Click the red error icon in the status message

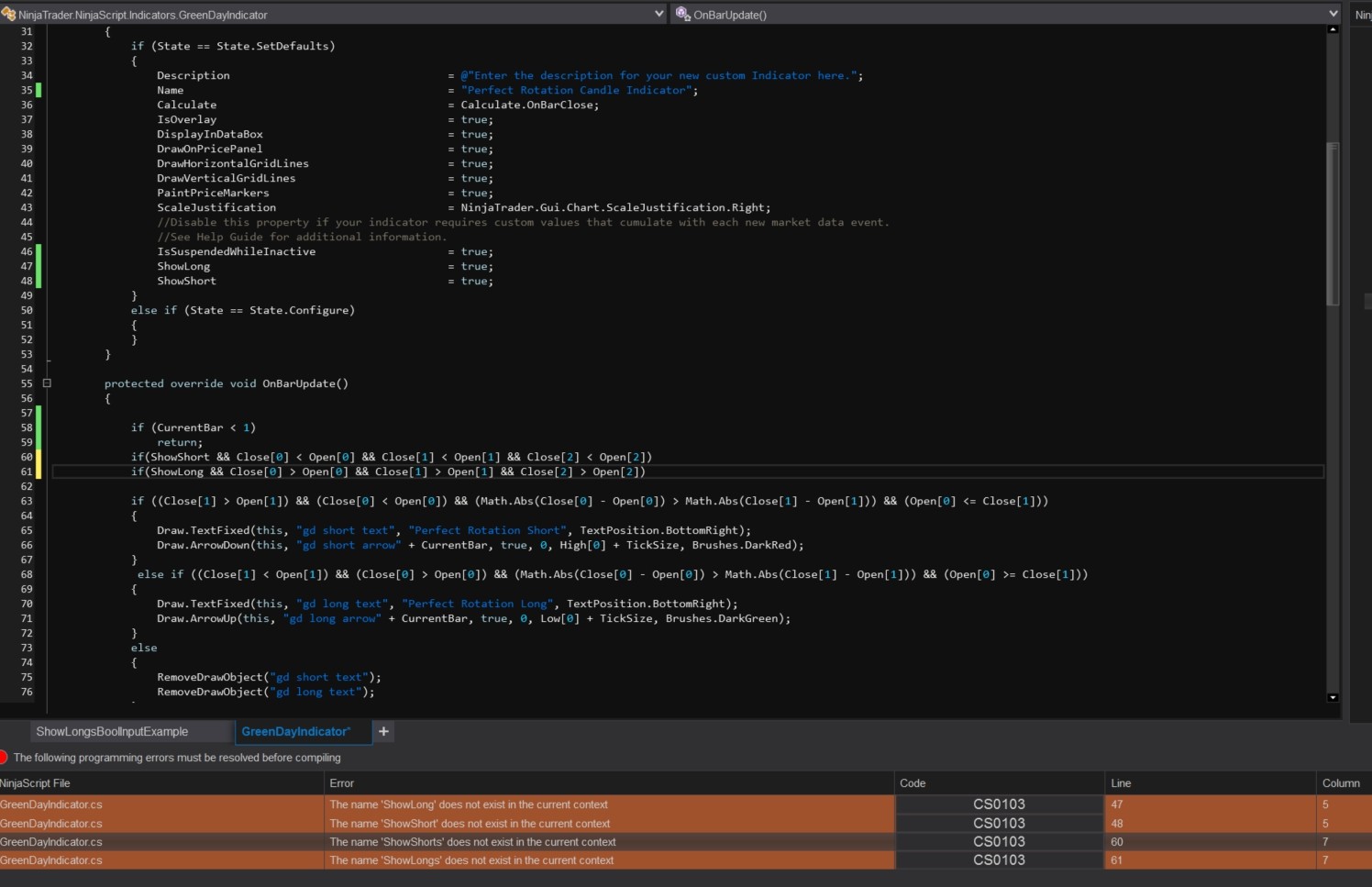pos(4,757)
